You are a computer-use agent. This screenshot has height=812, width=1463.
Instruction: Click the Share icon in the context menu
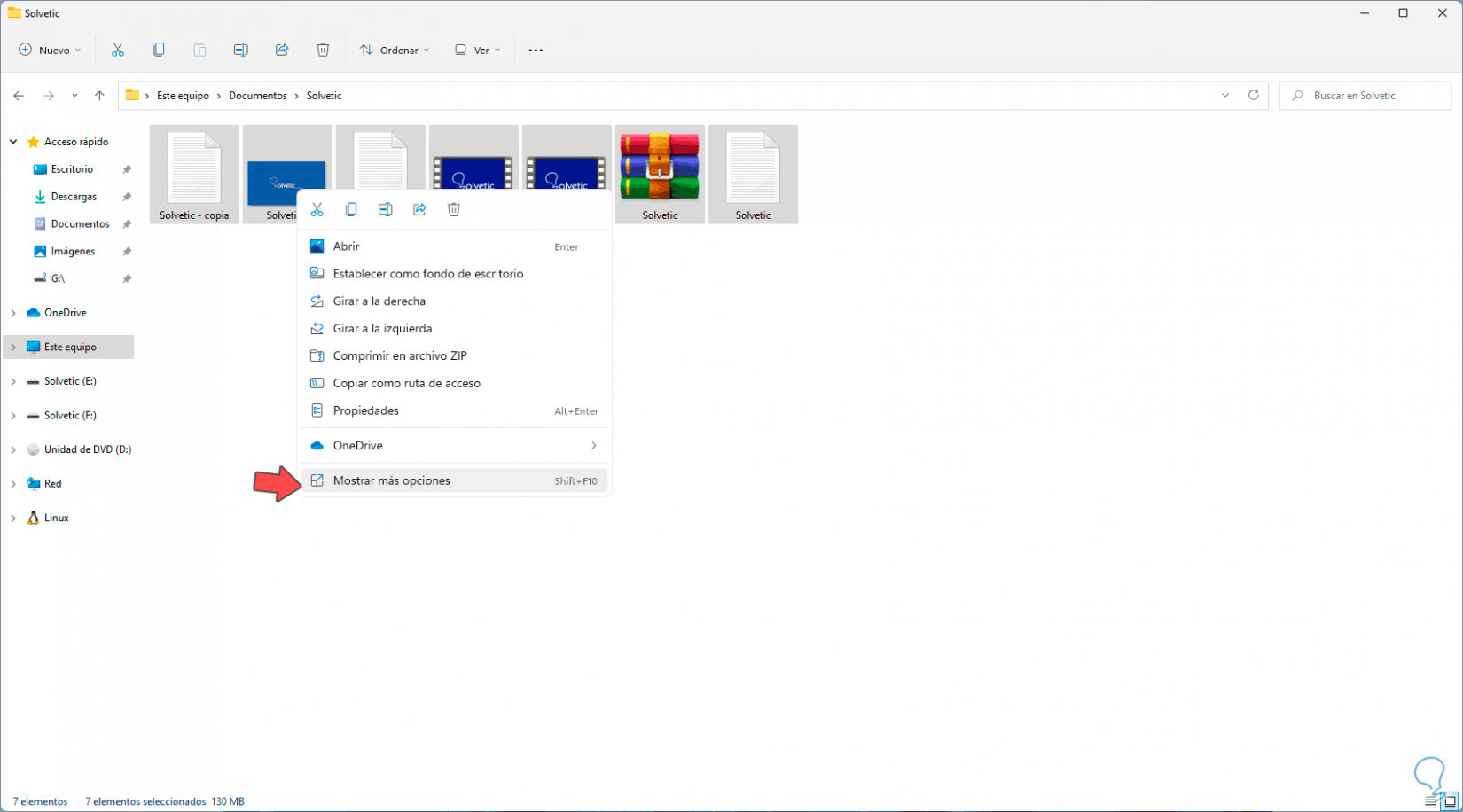(x=419, y=209)
